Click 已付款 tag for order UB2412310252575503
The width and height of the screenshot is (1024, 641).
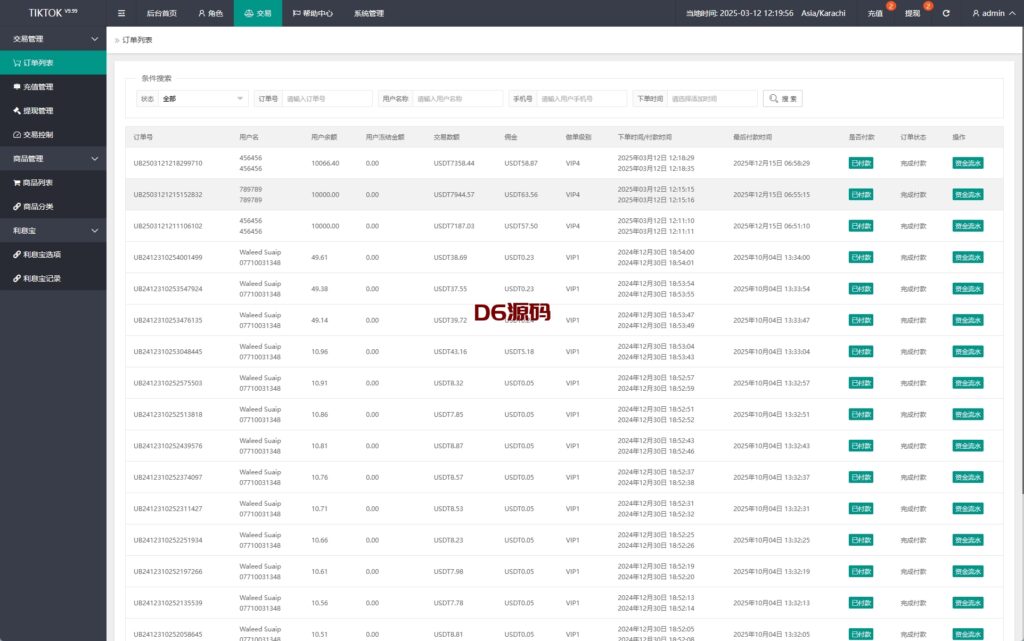point(861,383)
